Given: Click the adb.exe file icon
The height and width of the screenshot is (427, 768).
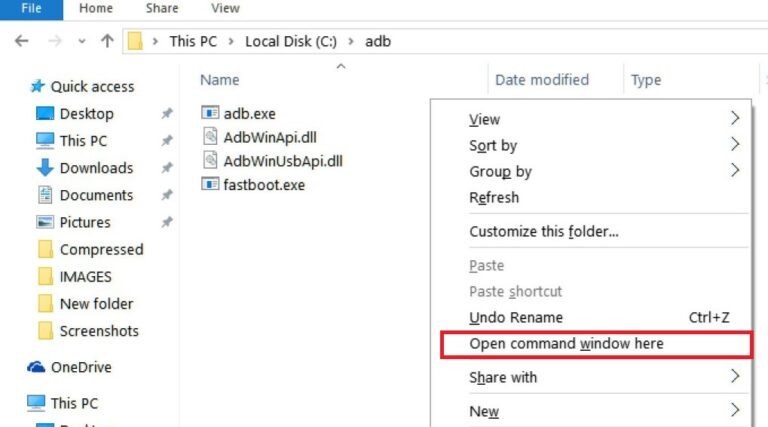Looking at the screenshot, I should [209, 112].
